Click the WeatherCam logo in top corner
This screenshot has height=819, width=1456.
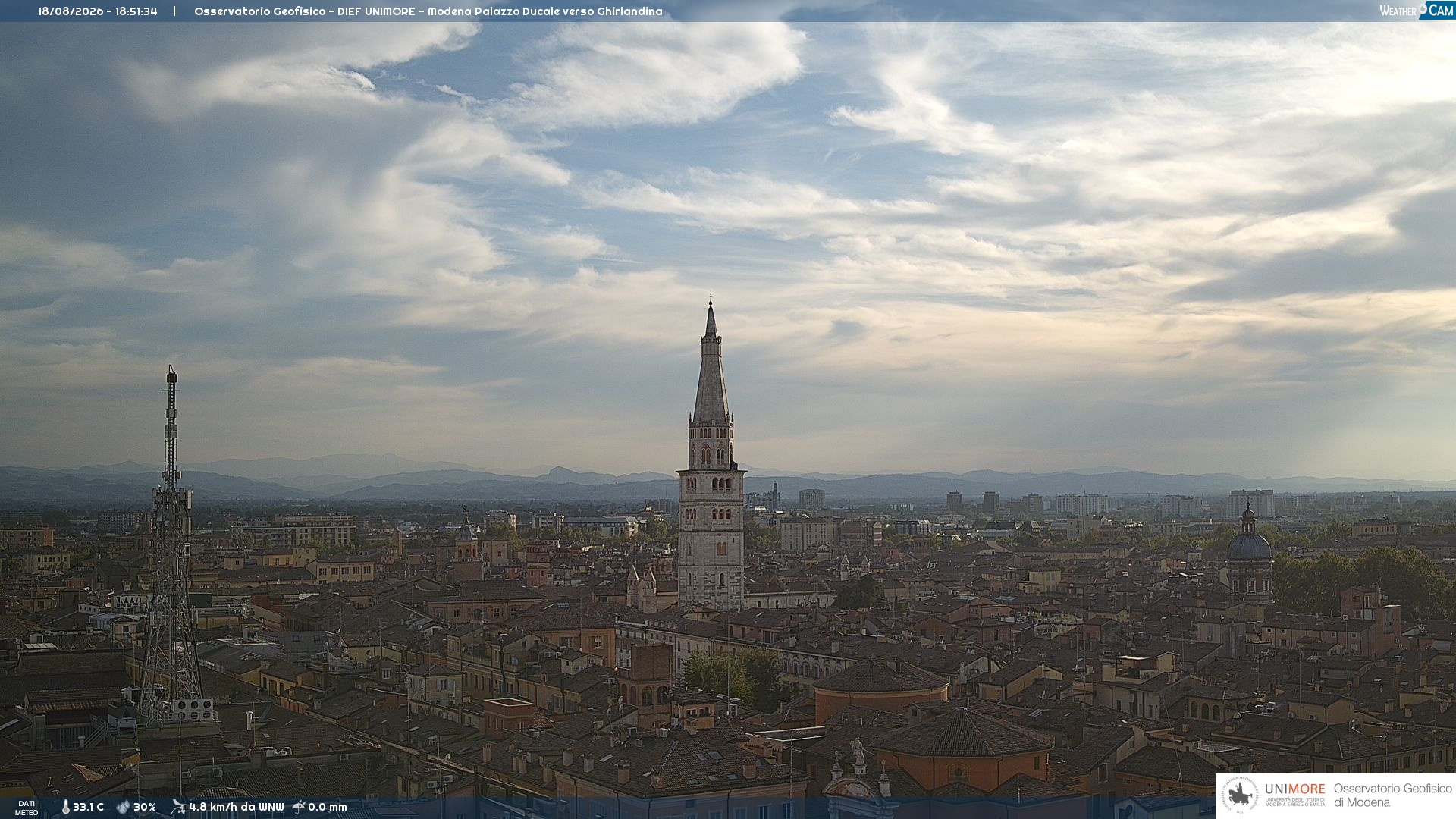pos(1417,11)
